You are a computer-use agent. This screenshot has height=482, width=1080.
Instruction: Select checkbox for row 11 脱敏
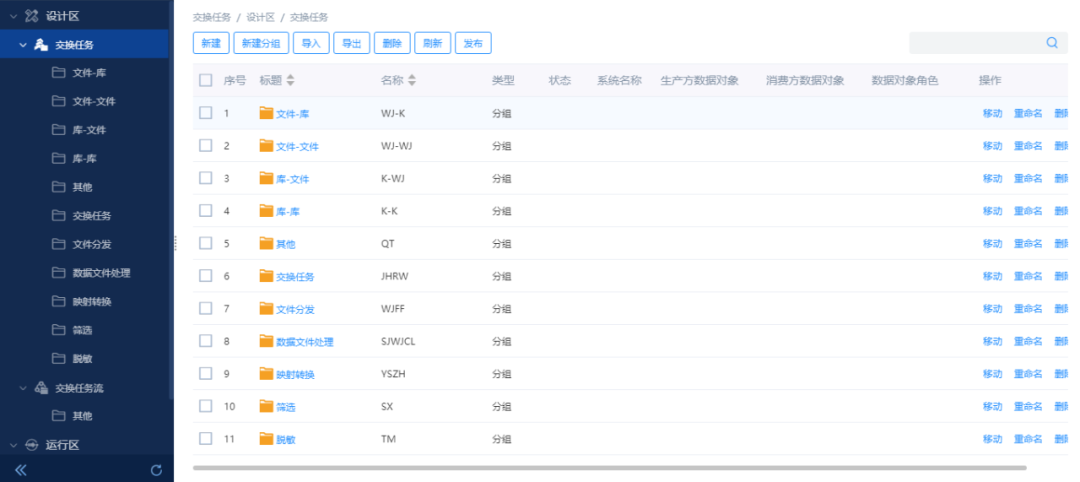[206, 438]
